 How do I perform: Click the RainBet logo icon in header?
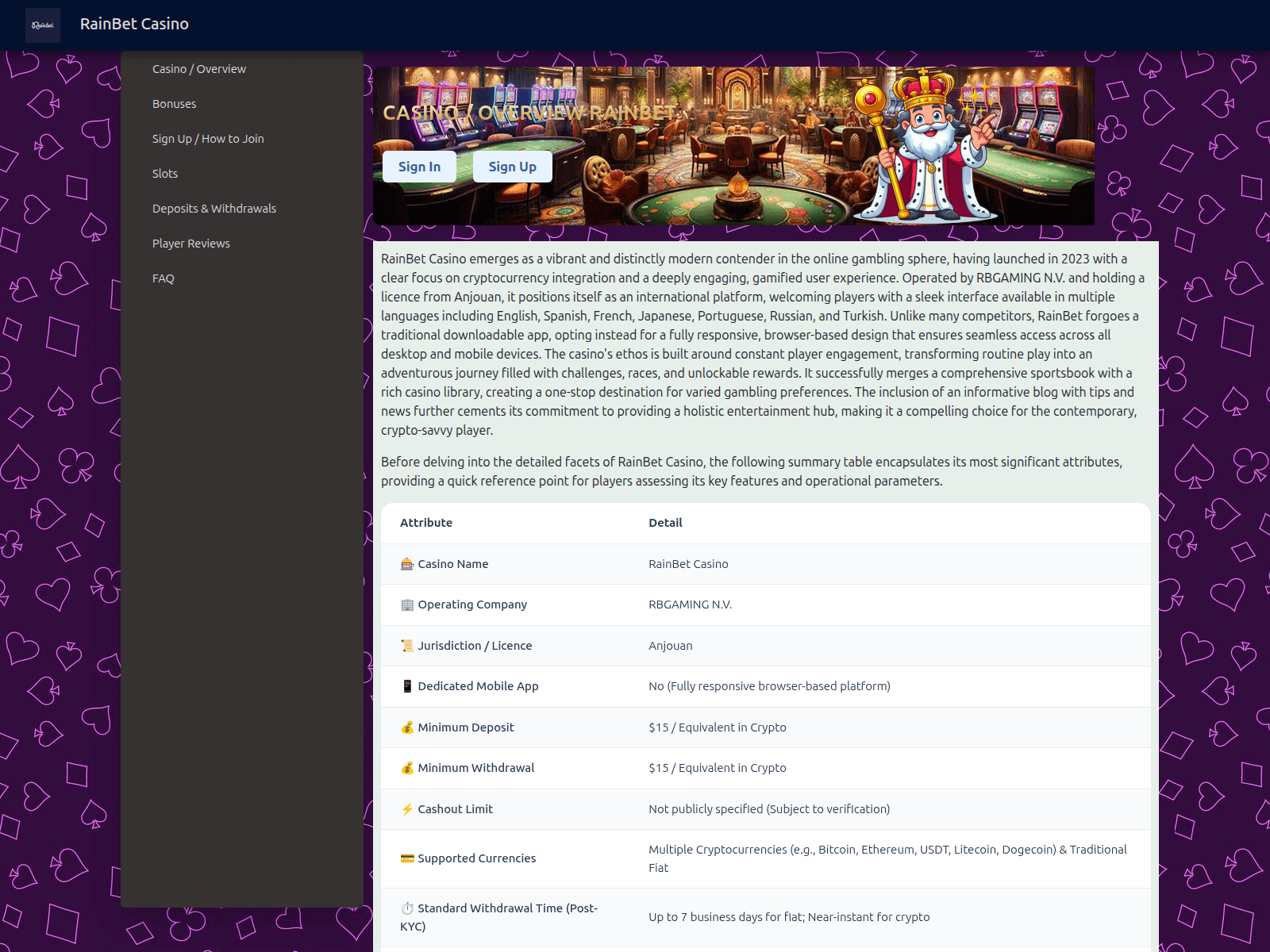click(x=43, y=25)
